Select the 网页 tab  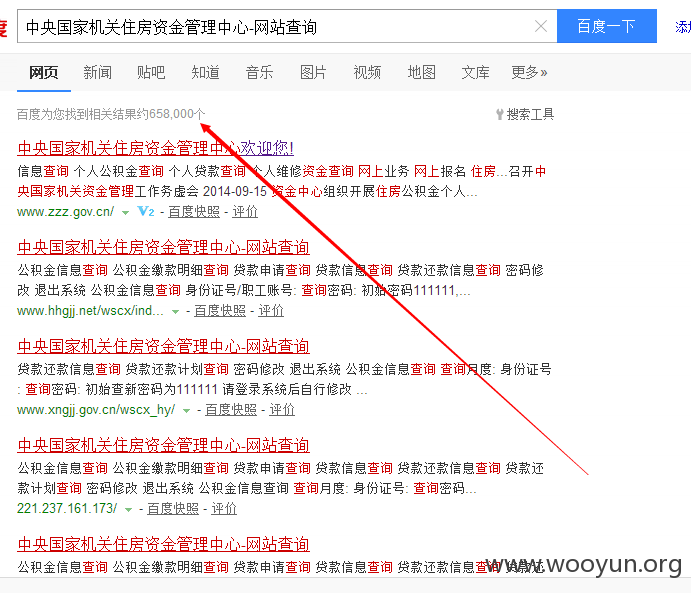(44, 72)
